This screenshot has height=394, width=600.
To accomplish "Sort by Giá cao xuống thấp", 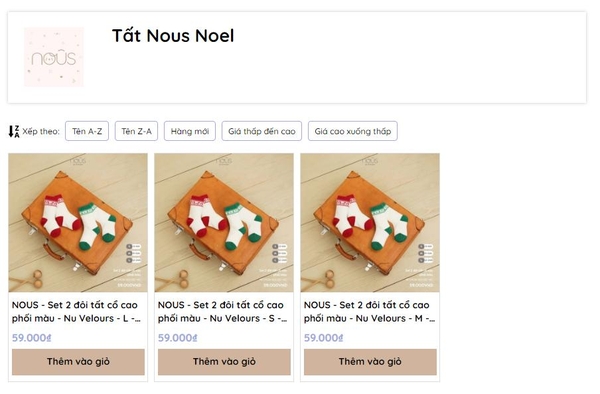I will (352, 131).
